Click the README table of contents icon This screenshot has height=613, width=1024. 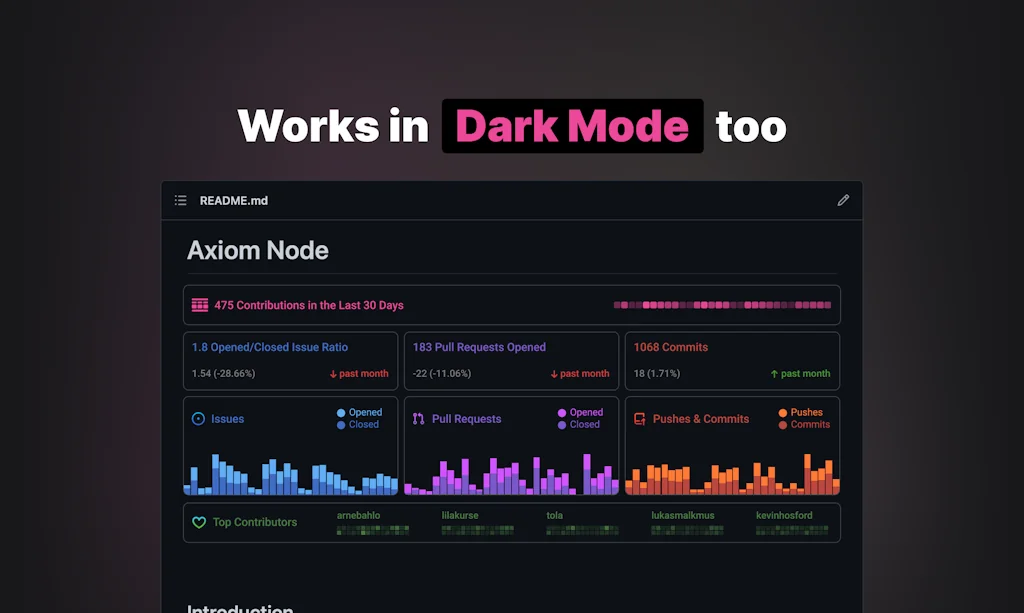180,200
